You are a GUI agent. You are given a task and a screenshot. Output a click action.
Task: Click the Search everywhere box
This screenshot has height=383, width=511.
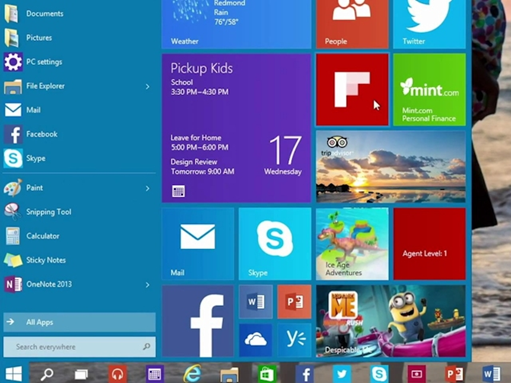coord(79,347)
